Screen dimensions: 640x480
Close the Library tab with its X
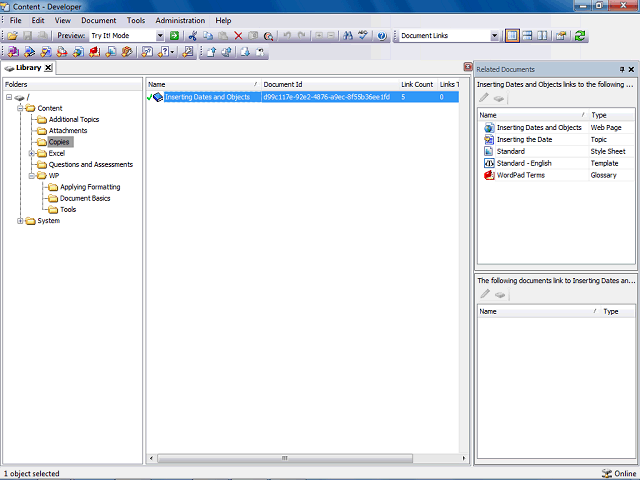coord(48,68)
